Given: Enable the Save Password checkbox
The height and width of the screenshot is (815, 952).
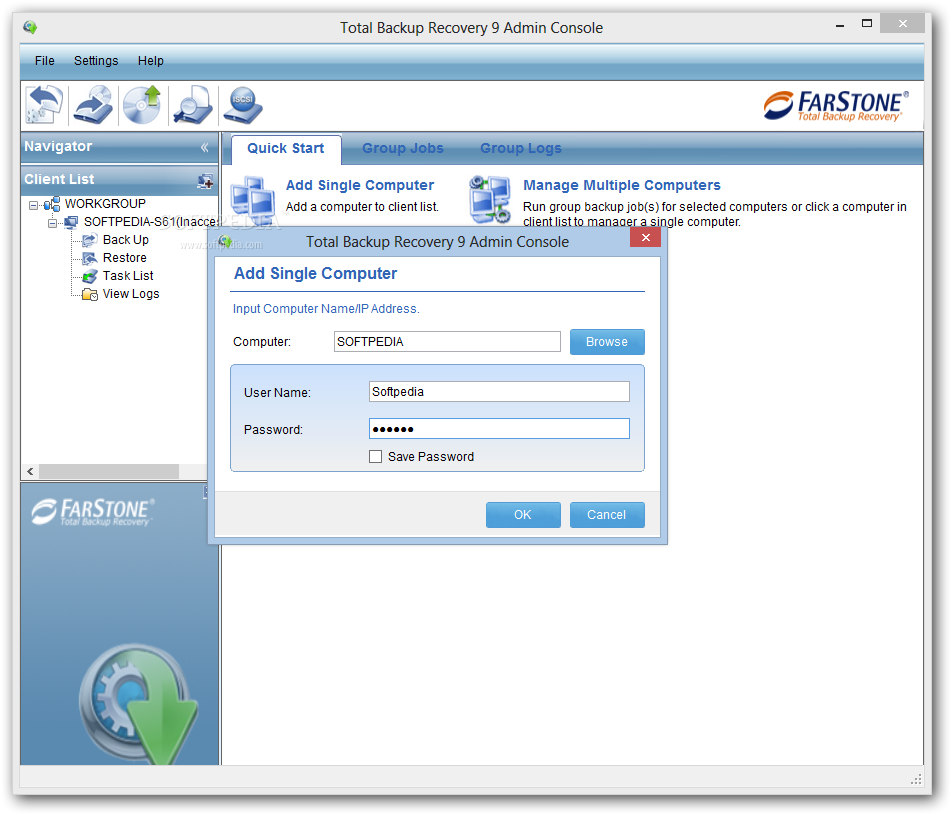Looking at the screenshot, I should coord(376,457).
